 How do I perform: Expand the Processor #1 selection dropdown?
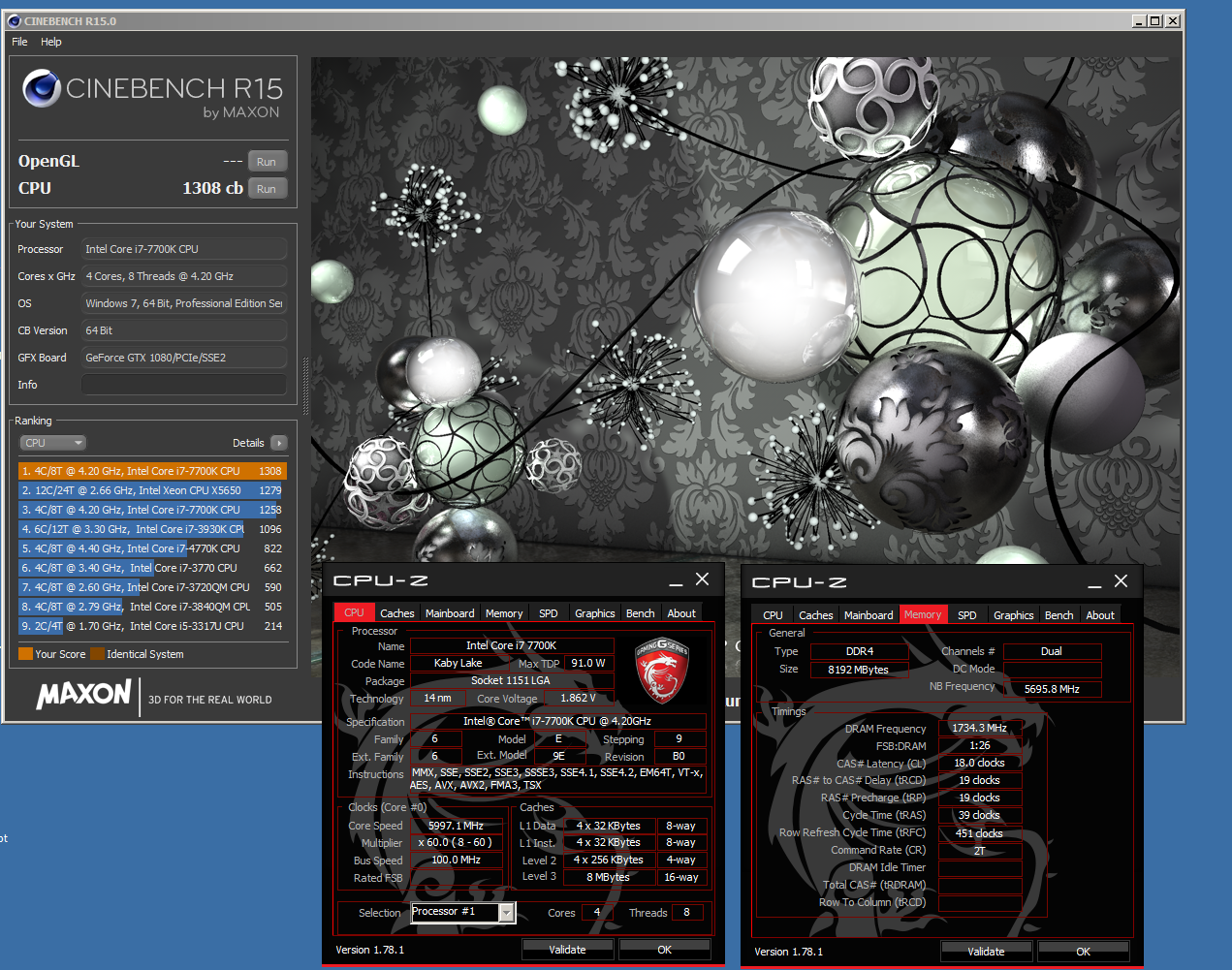tap(506, 912)
